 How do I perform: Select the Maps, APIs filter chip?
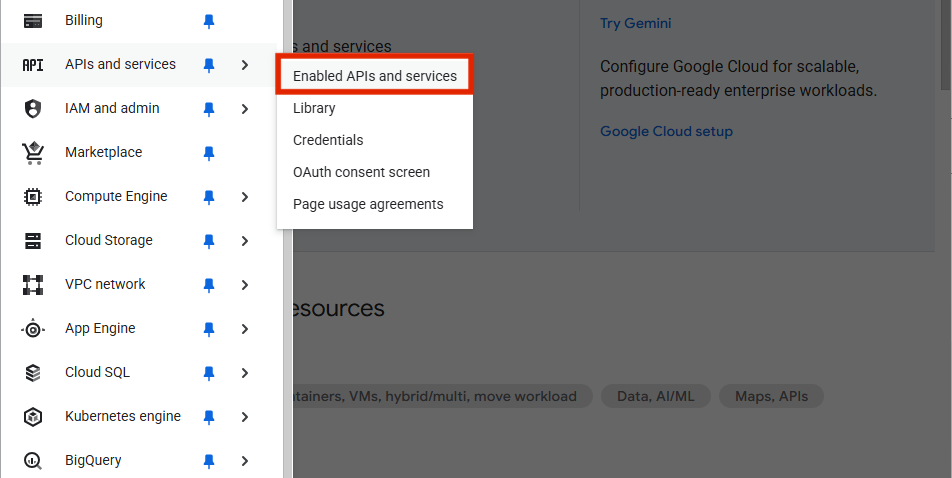[x=771, y=396]
